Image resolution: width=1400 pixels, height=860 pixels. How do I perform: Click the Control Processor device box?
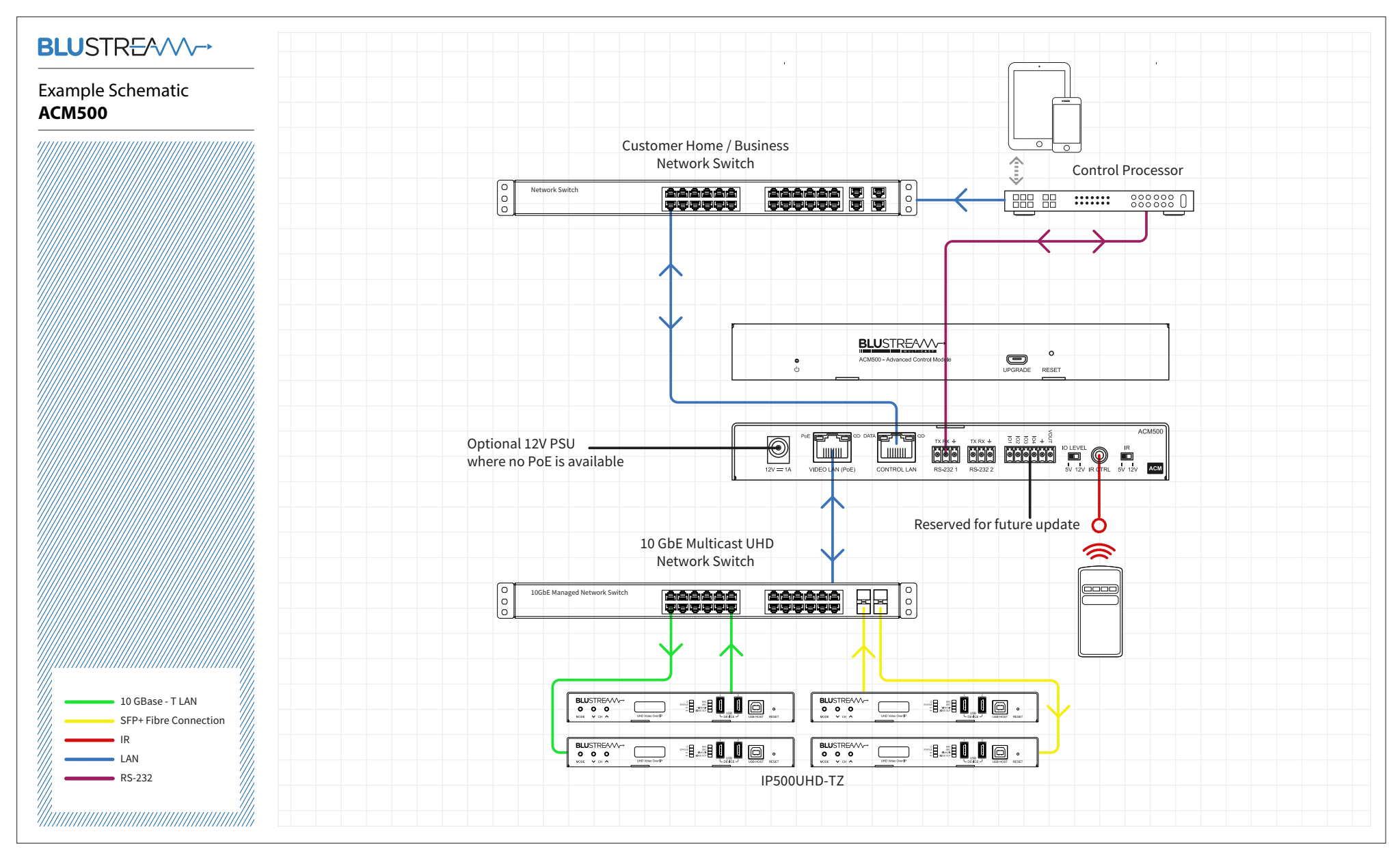pos(1099,200)
